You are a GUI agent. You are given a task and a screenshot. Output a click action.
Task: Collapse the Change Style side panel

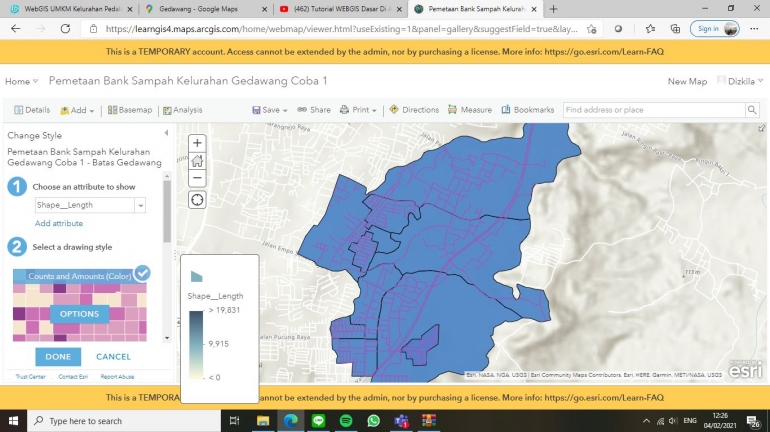tap(167, 134)
